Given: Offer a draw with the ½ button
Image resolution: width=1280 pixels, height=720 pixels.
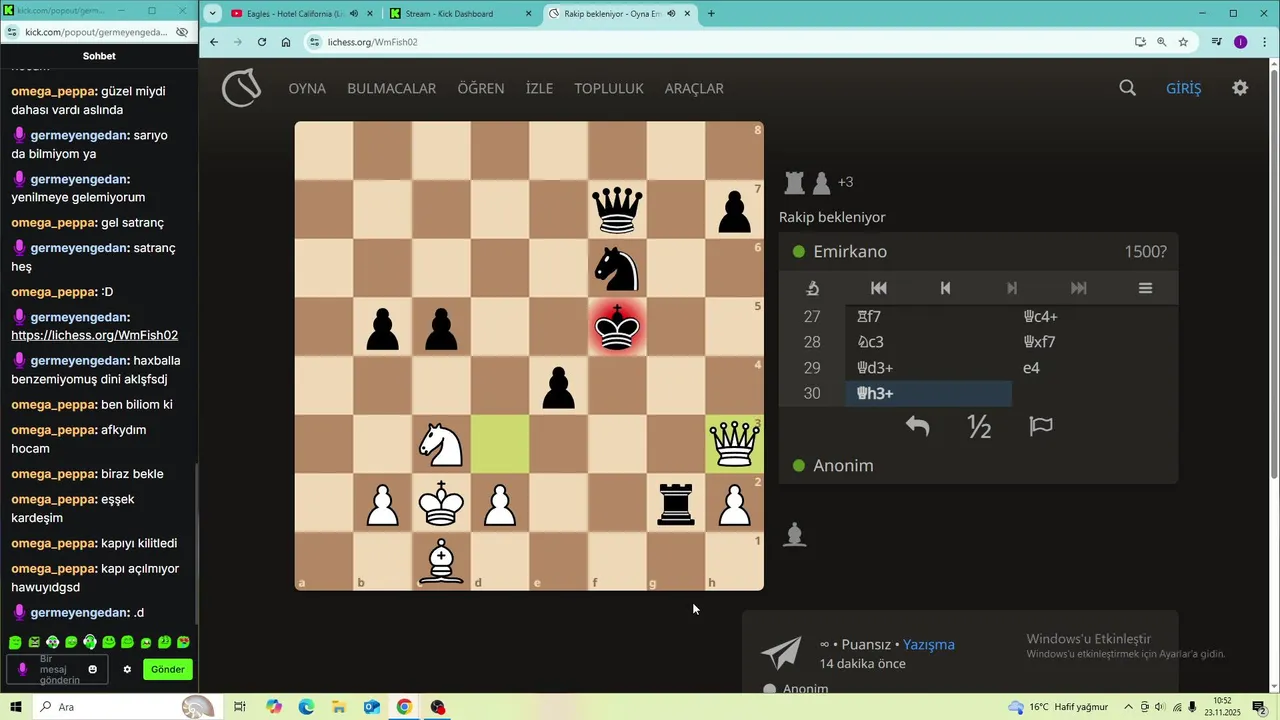Looking at the screenshot, I should coord(979,427).
